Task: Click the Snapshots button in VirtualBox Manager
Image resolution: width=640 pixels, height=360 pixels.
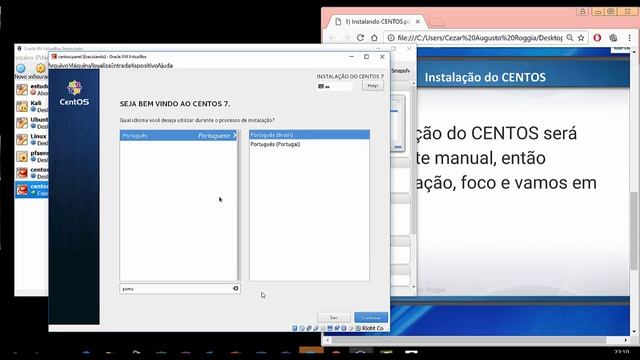Action: tap(400, 71)
